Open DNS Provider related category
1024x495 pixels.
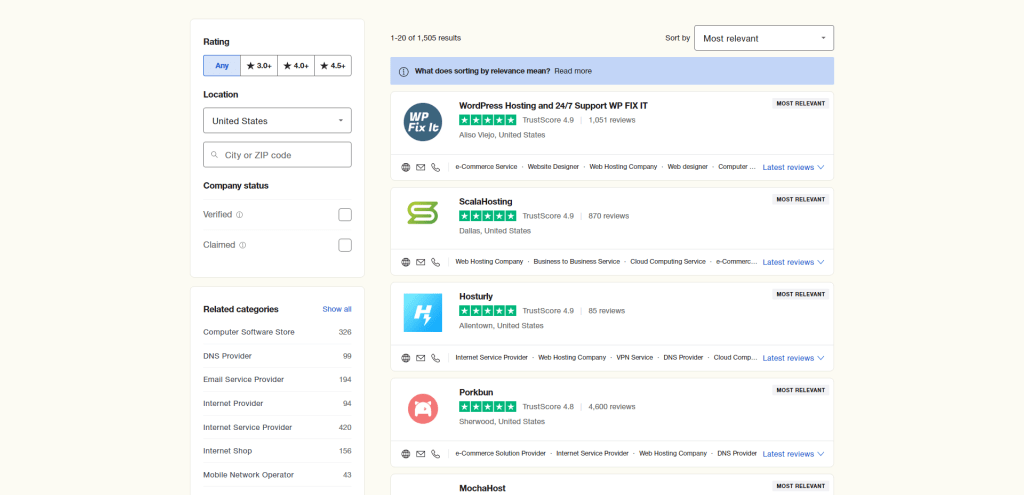pos(278,356)
